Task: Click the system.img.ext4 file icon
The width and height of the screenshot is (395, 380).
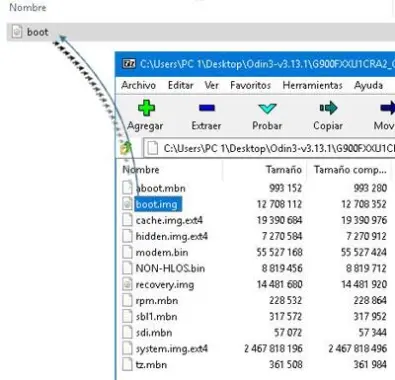Action: (127, 348)
